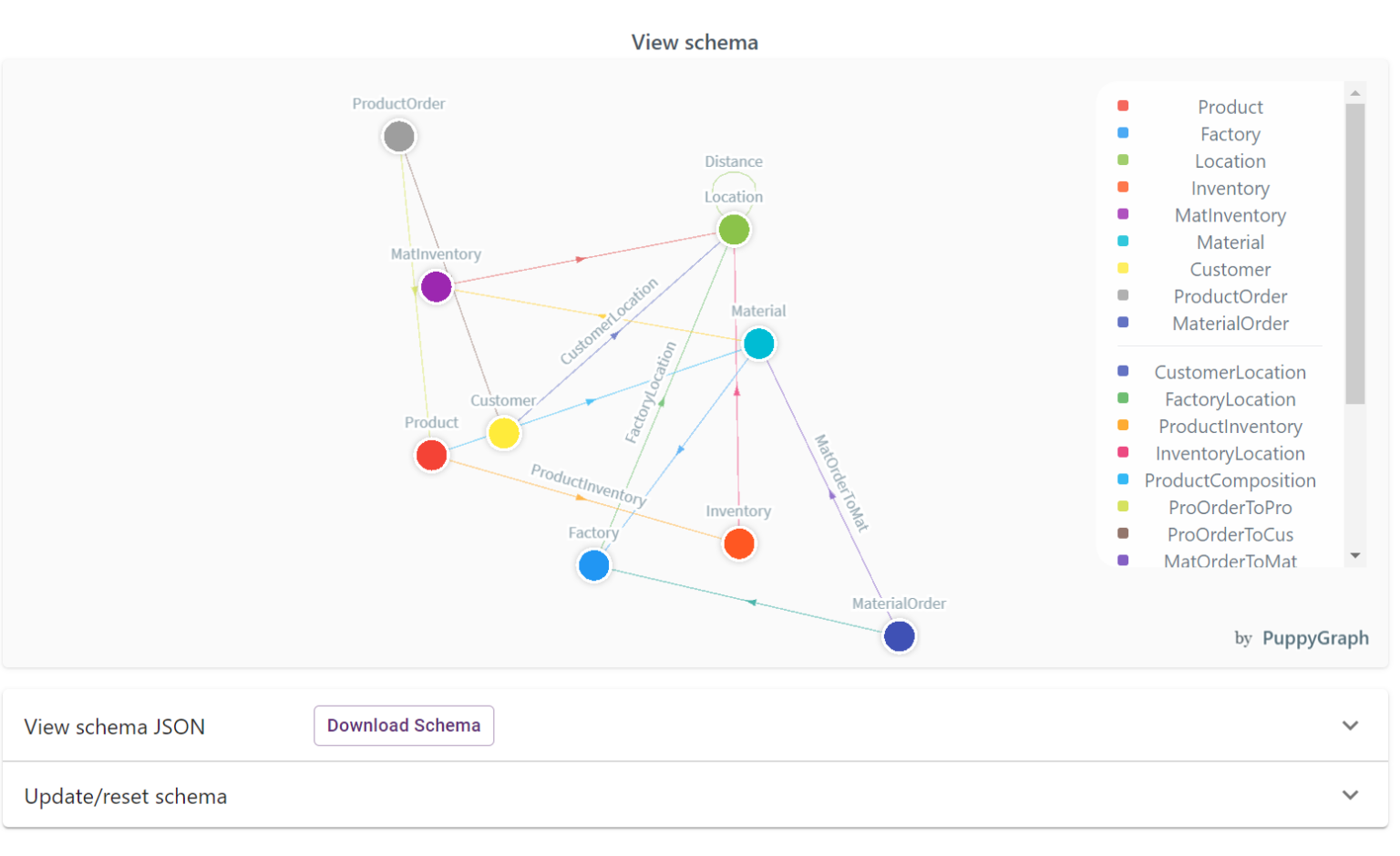The image size is (1400, 856).
Task: Select the Inventory orange node
Action: pos(738,544)
